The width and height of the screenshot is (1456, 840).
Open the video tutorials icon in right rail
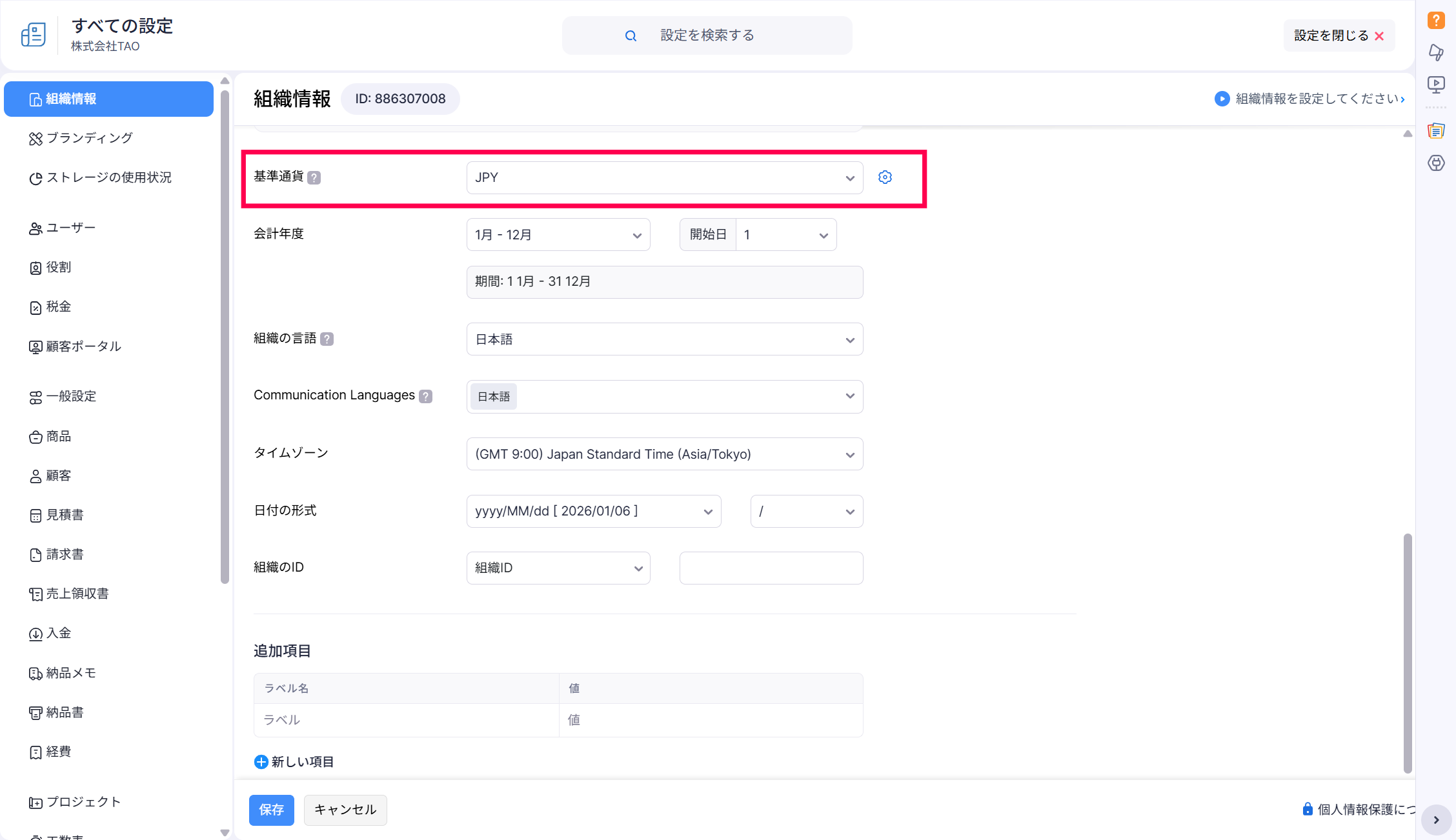tap(1435, 85)
